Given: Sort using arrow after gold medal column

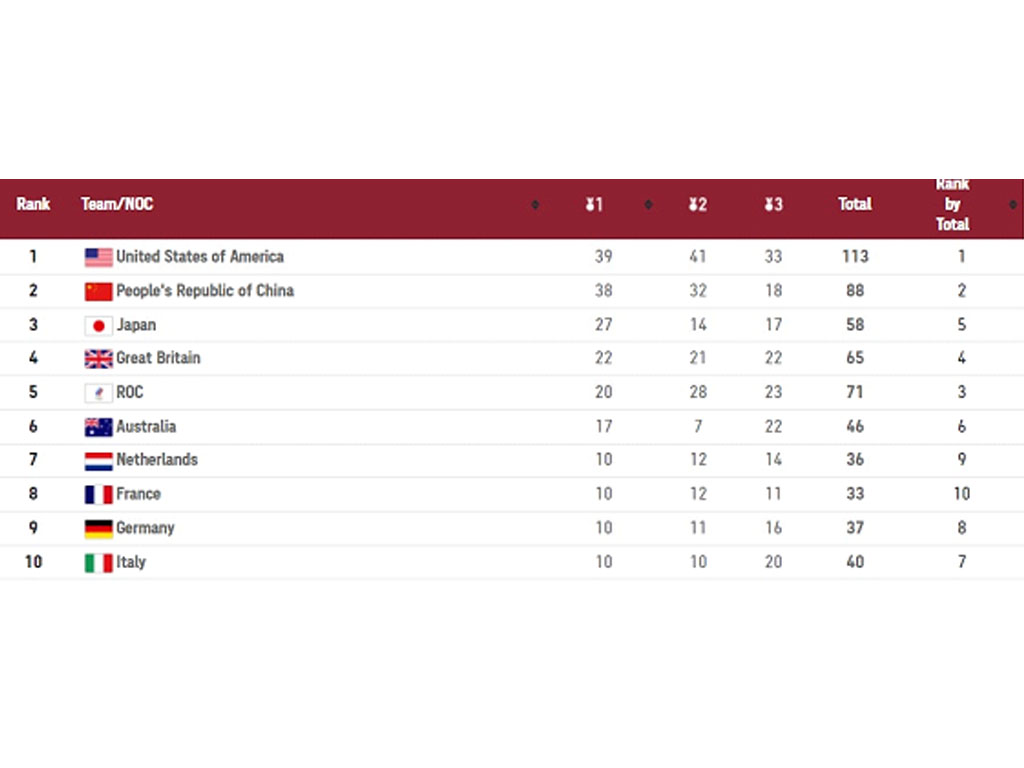Looking at the screenshot, I should pos(648,205).
